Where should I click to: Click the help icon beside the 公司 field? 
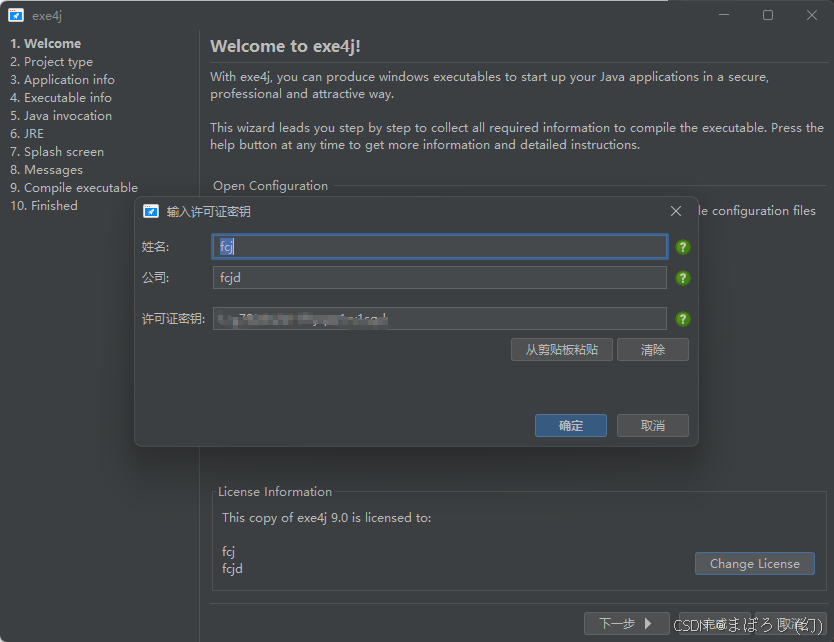point(683,278)
